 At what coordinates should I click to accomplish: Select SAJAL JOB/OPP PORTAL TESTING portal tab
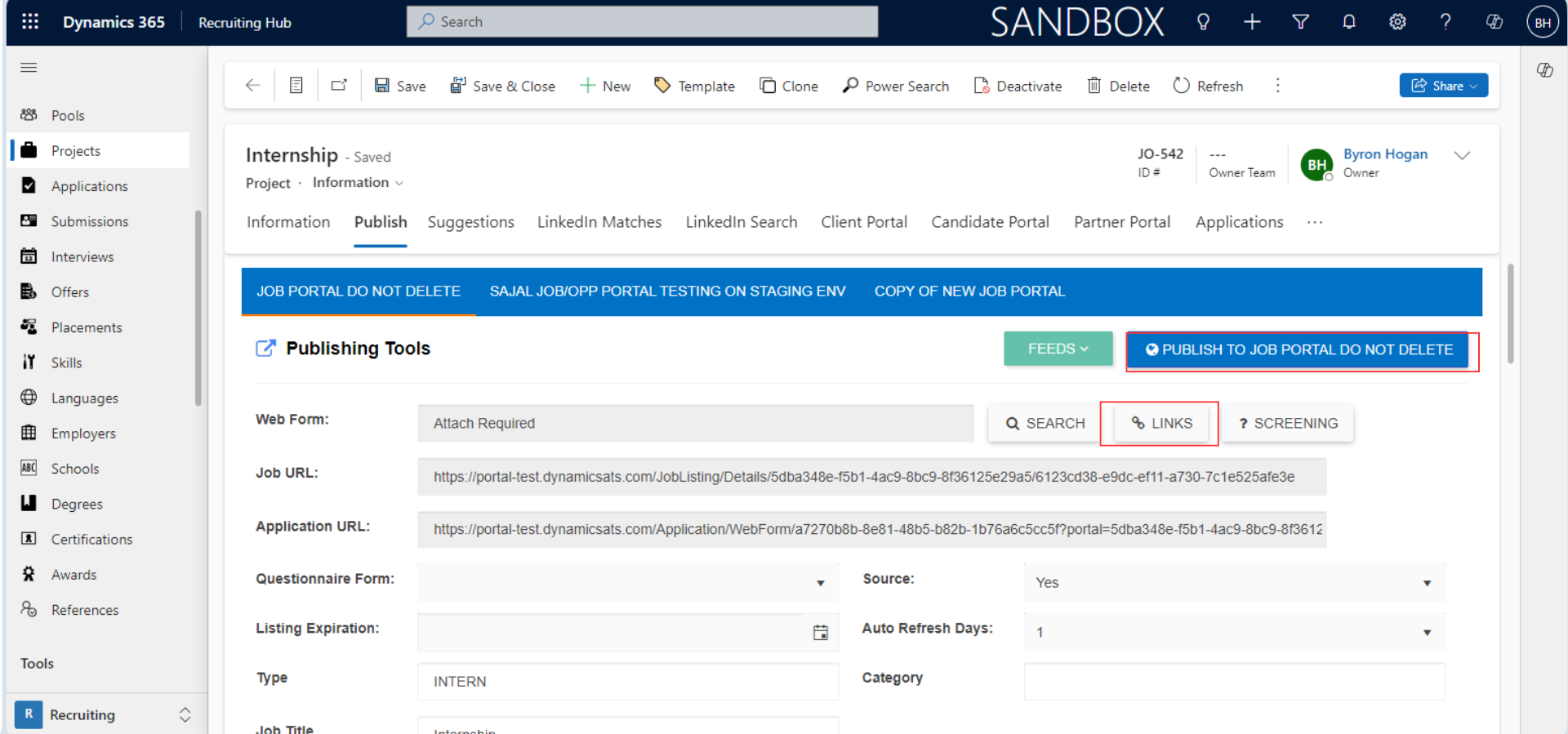coord(667,291)
